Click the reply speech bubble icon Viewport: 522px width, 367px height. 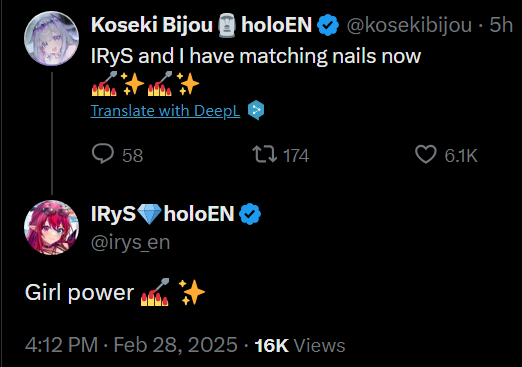coord(103,154)
